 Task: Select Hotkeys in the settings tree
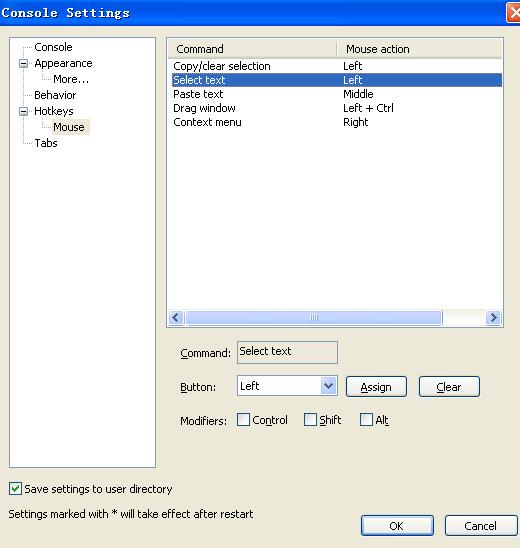(54, 111)
